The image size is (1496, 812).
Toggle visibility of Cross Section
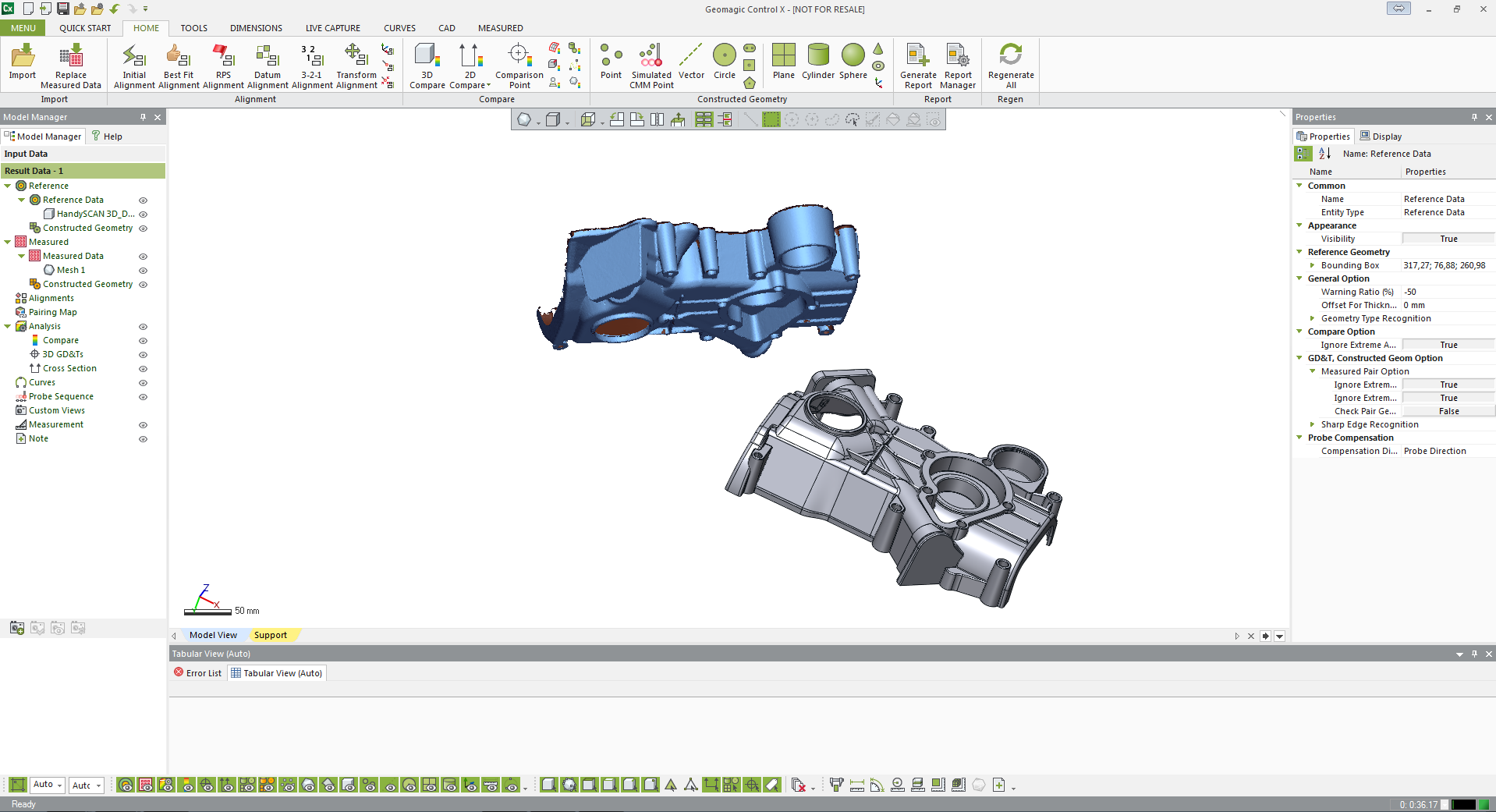point(143,369)
